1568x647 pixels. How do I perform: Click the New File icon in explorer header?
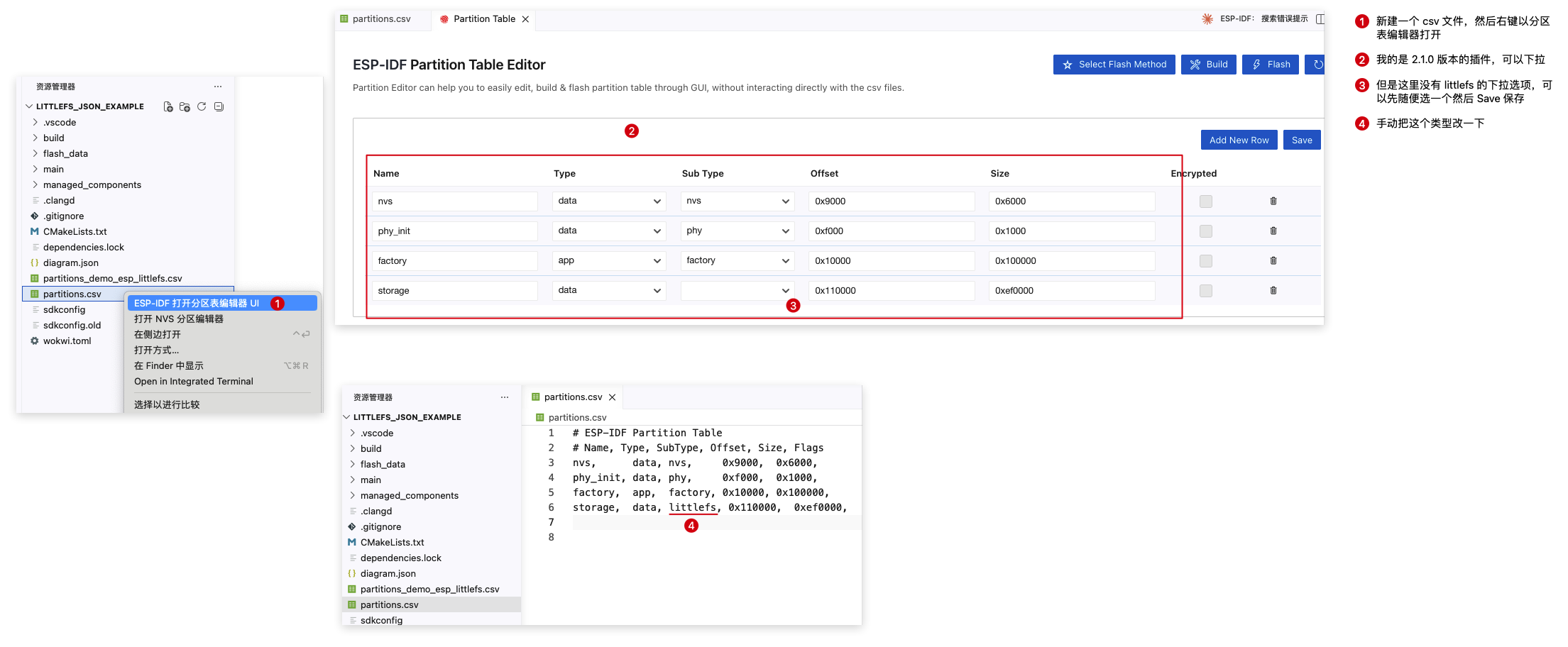pos(168,106)
